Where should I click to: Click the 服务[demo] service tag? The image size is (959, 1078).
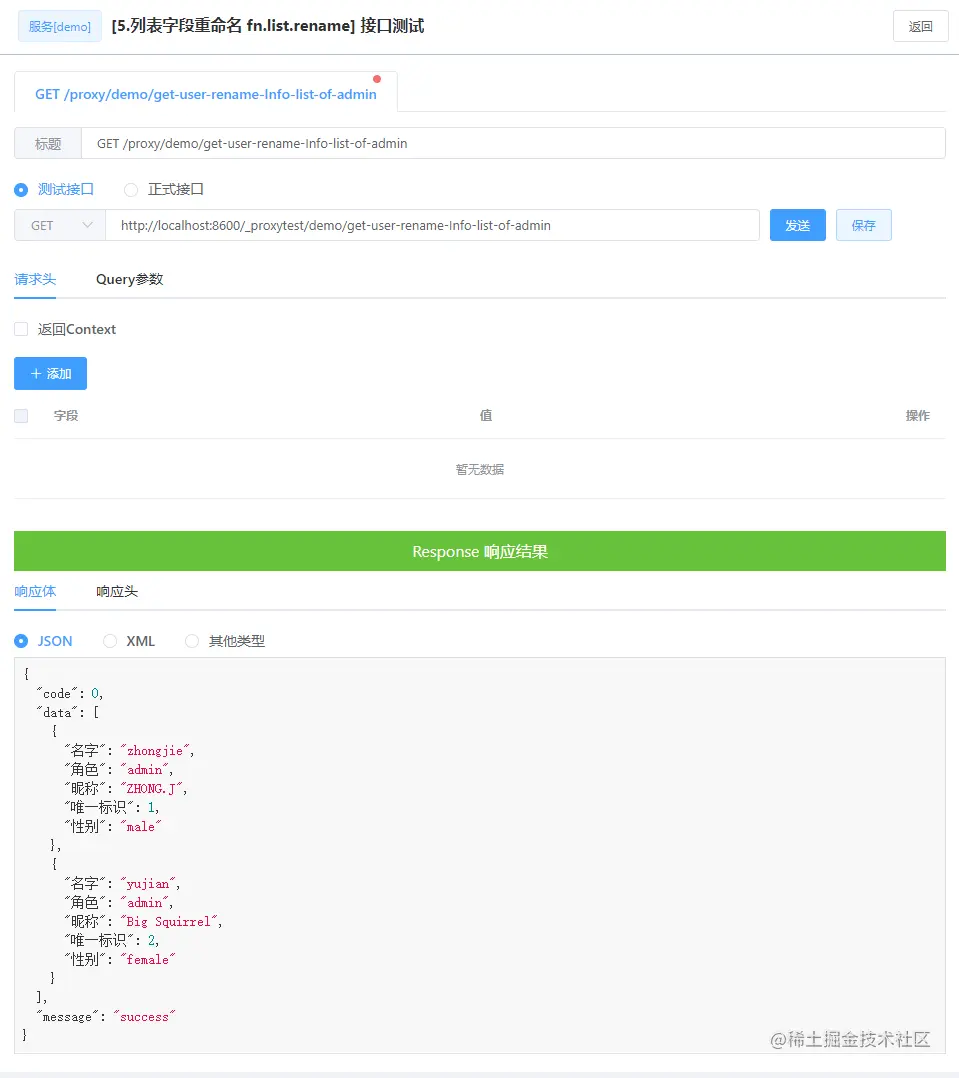pyautogui.click(x=60, y=26)
